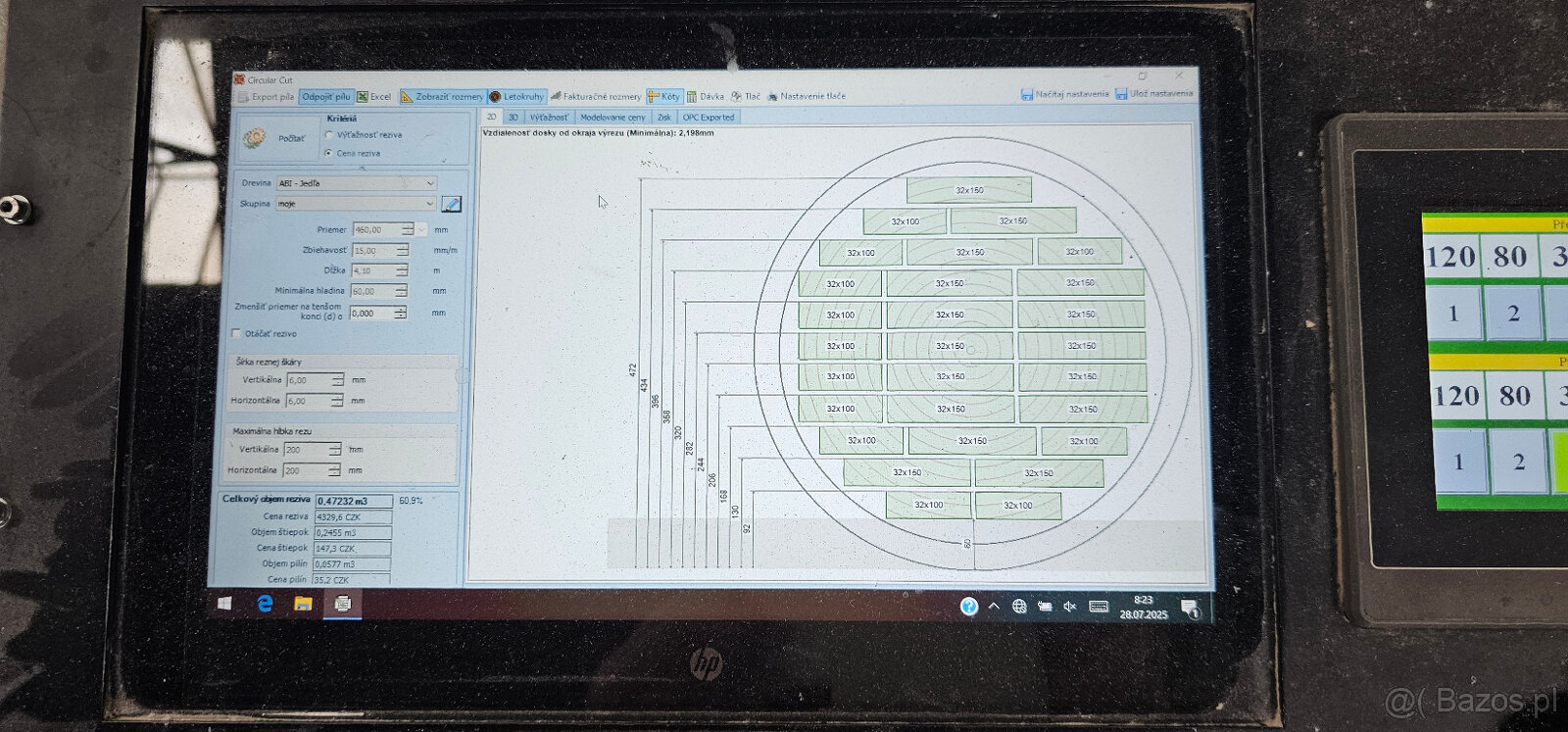The height and width of the screenshot is (732, 1568).
Task: Click the Zobraziť rozmery button
Action: click(x=442, y=97)
